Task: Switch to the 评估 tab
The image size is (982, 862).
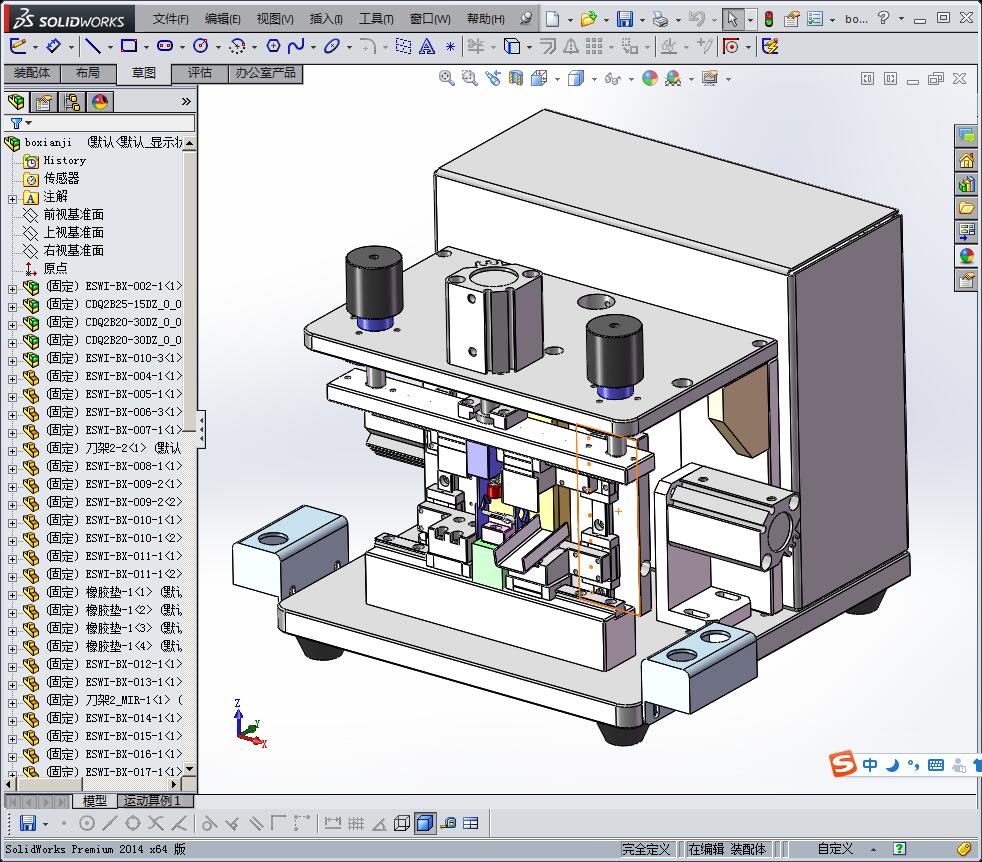Action: point(200,73)
